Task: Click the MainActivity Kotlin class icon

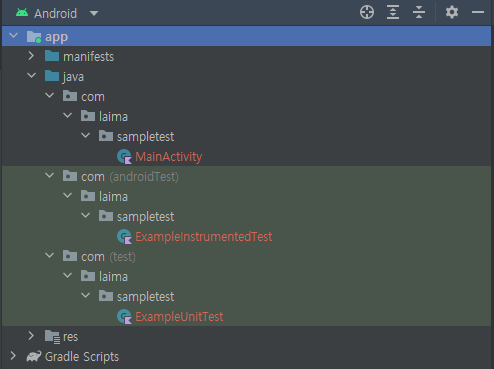Action: coord(124,156)
